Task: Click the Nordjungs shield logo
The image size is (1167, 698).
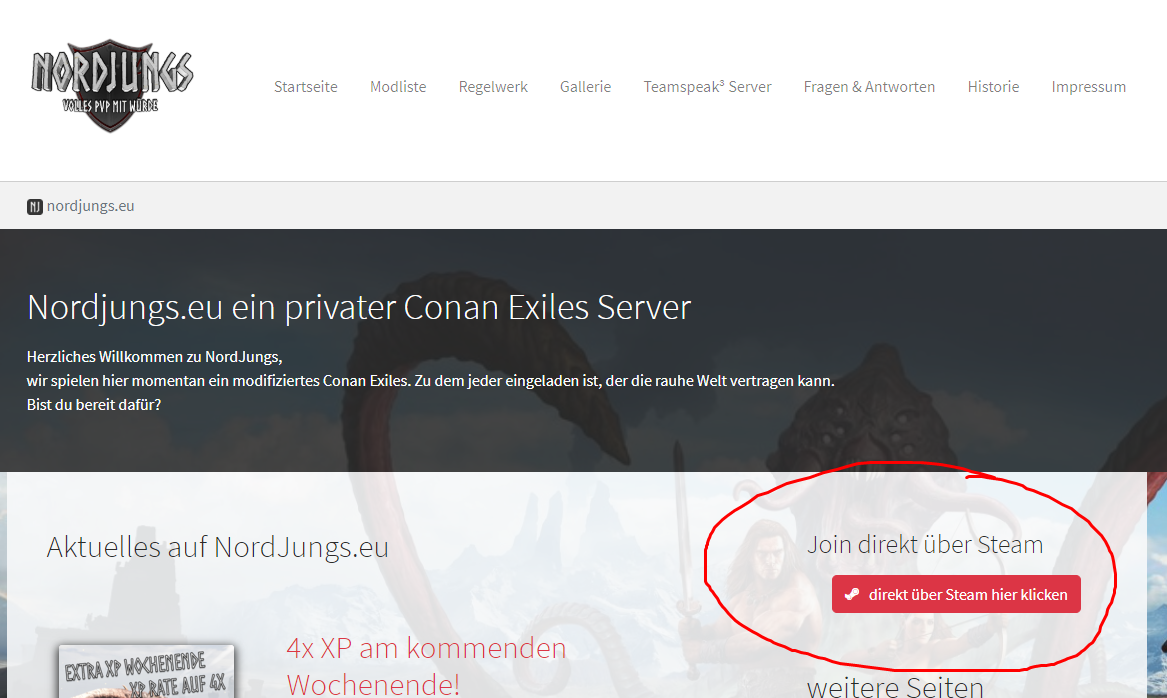Action: pos(111,88)
